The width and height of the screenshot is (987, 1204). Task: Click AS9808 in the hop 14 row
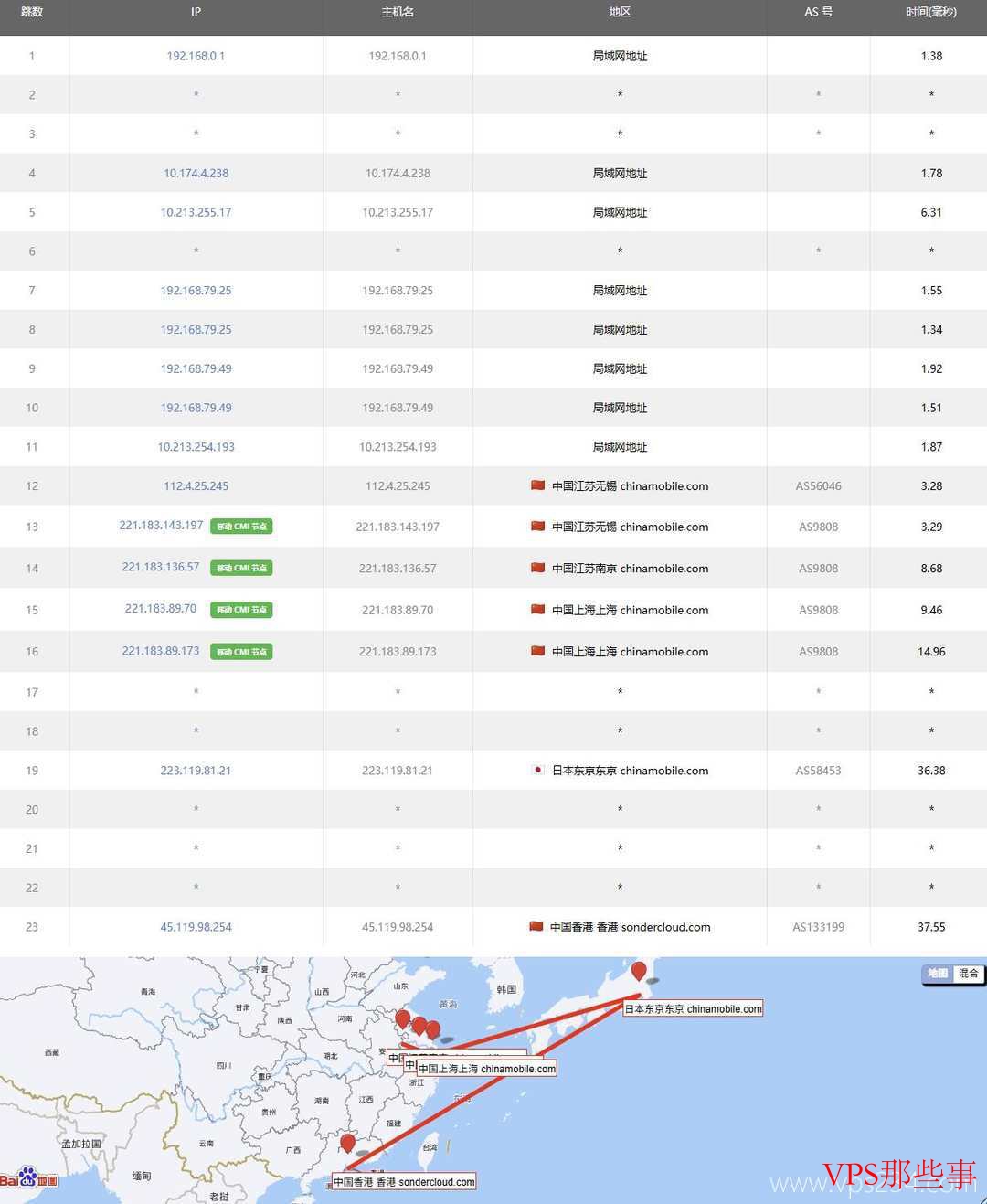[x=818, y=569]
